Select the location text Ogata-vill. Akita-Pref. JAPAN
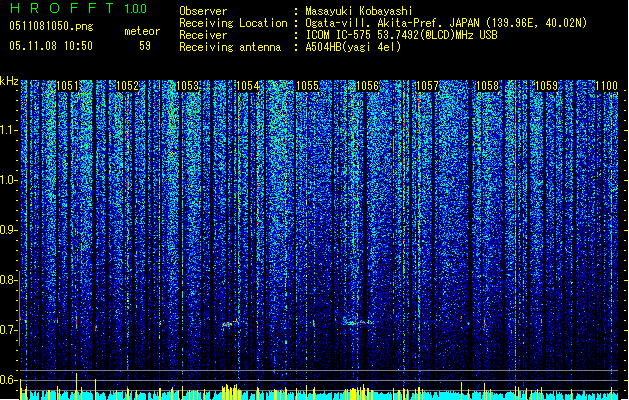The height and width of the screenshot is (400, 629). [392, 23]
